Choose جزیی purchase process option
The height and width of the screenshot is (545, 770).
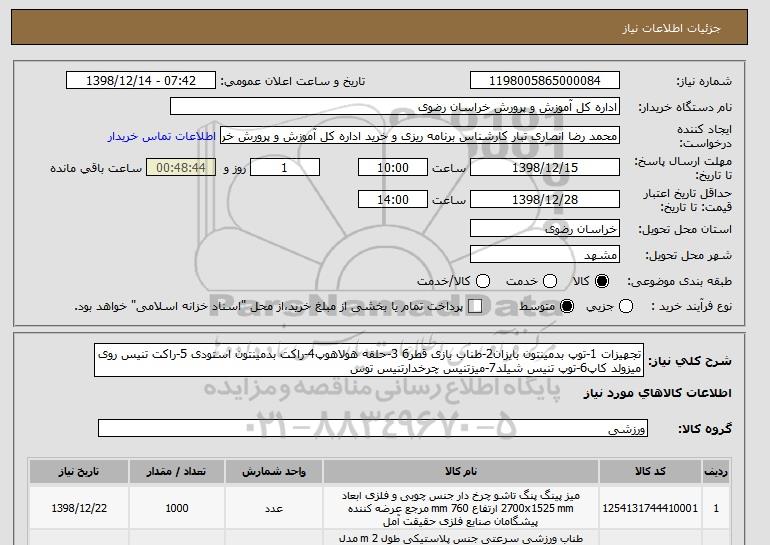tap(626, 306)
